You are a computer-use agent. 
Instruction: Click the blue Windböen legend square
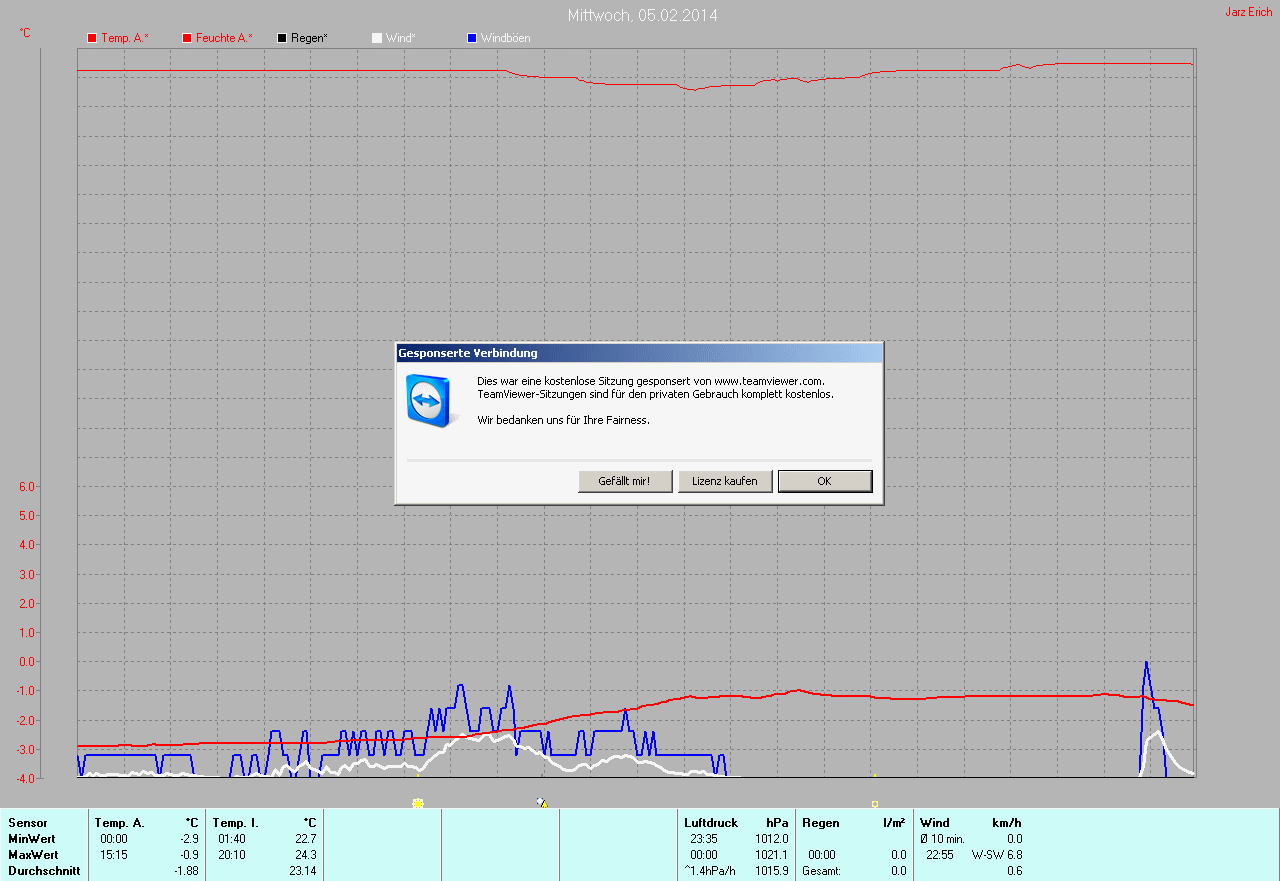[x=472, y=38]
